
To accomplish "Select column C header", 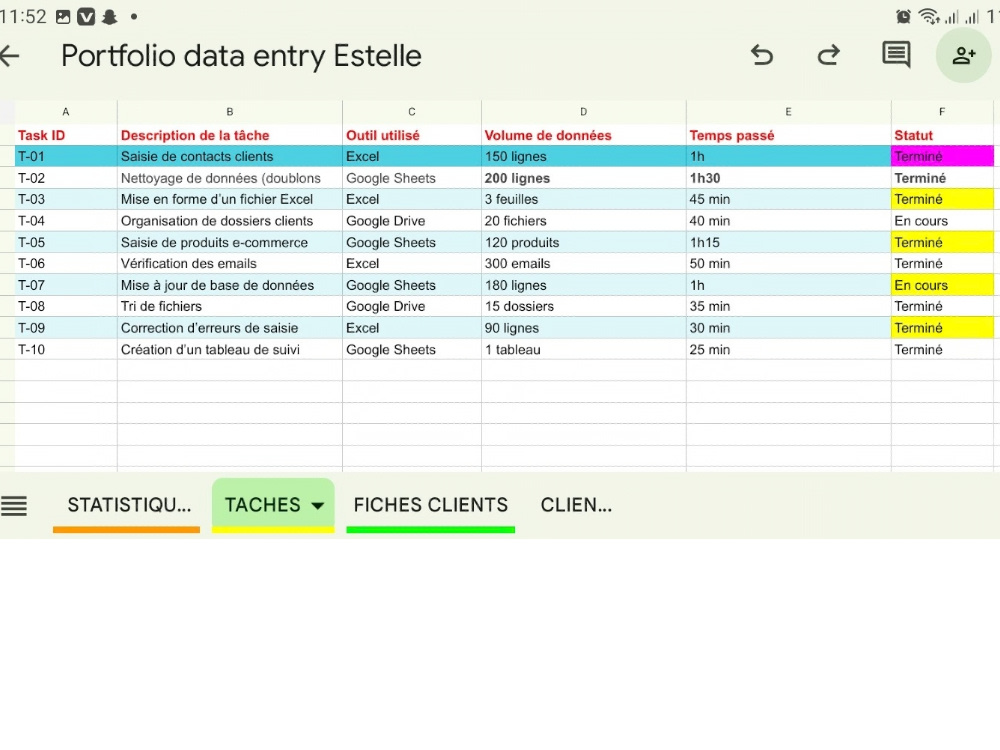I will pyautogui.click(x=412, y=112).
